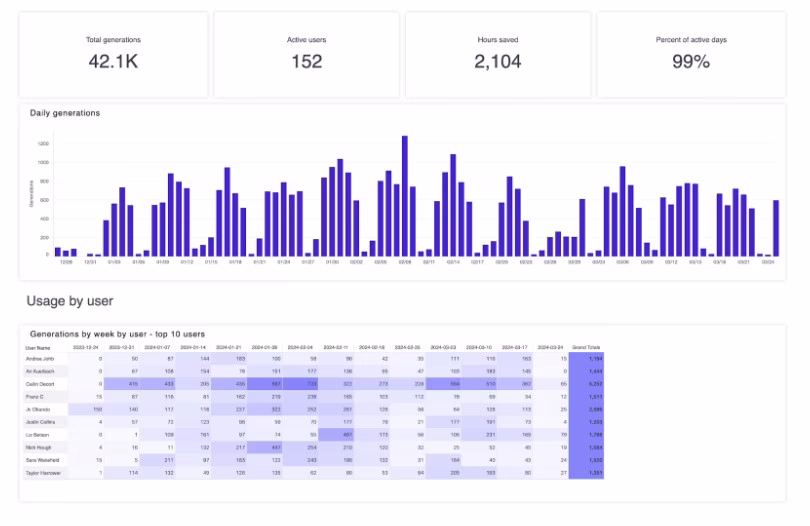This screenshot has height=526, width=810.
Task: Click the Usage by user heading
Action: pyautogui.click(x=70, y=300)
